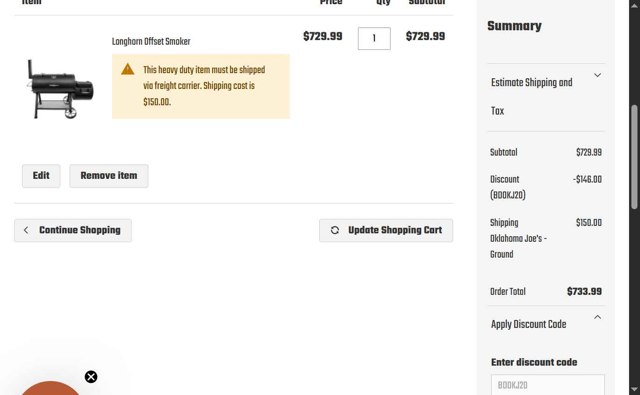Click the Discount -$146.00 amount
The width and height of the screenshot is (640, 395).
587,180
